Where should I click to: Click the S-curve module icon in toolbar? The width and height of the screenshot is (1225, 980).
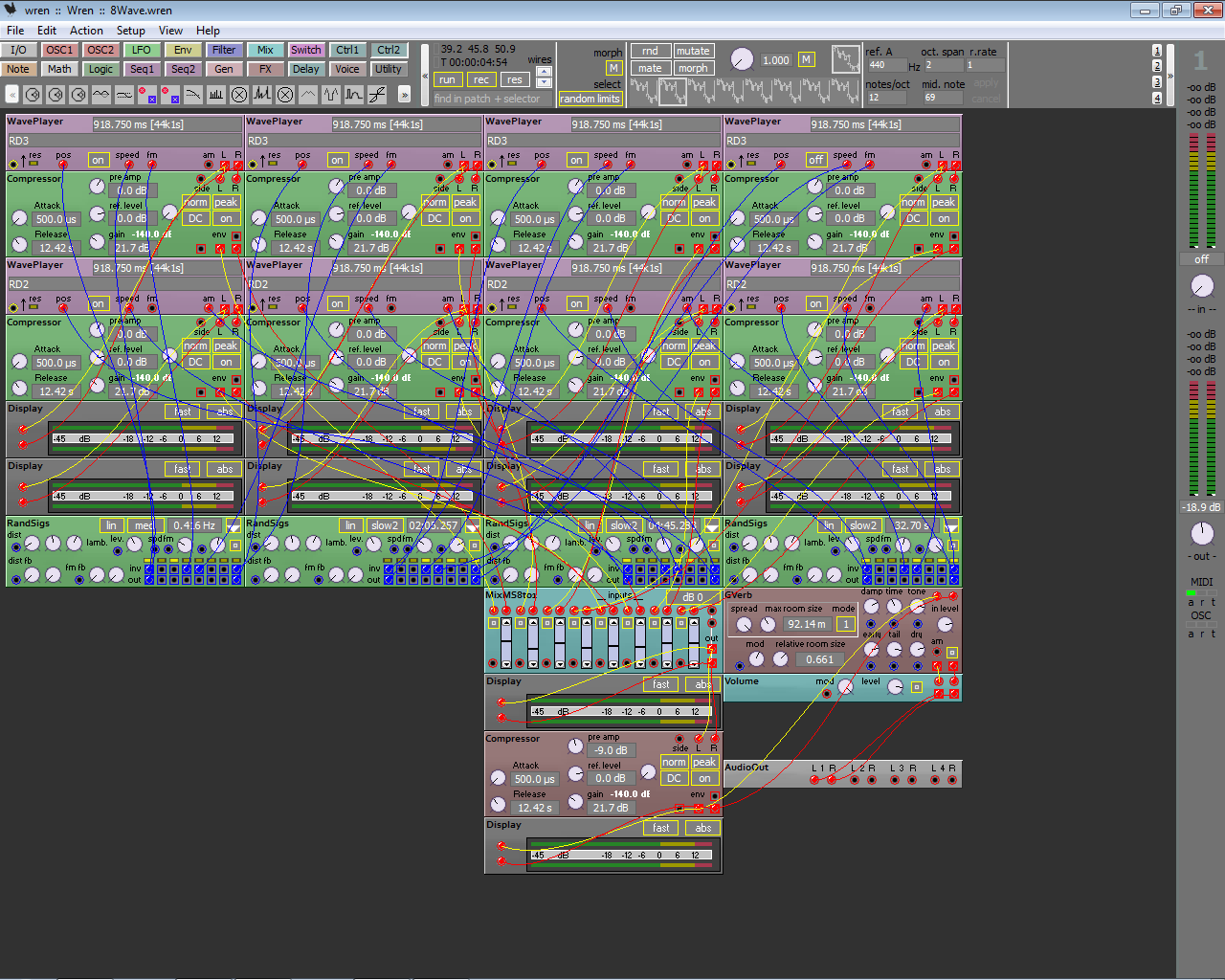pyautogui.click(x=377, y=95)
